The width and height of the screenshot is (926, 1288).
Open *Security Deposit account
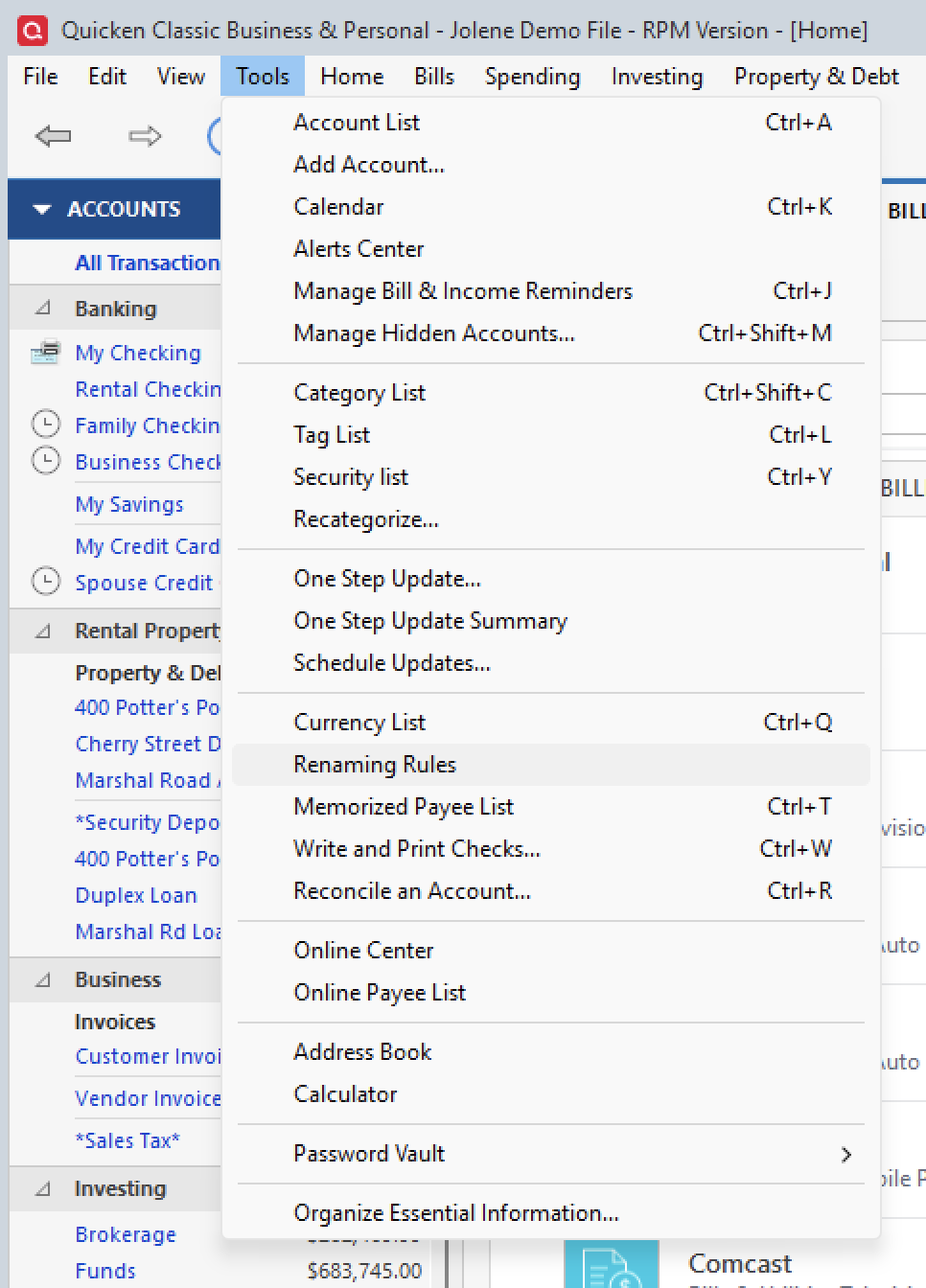tap(148, 822)
